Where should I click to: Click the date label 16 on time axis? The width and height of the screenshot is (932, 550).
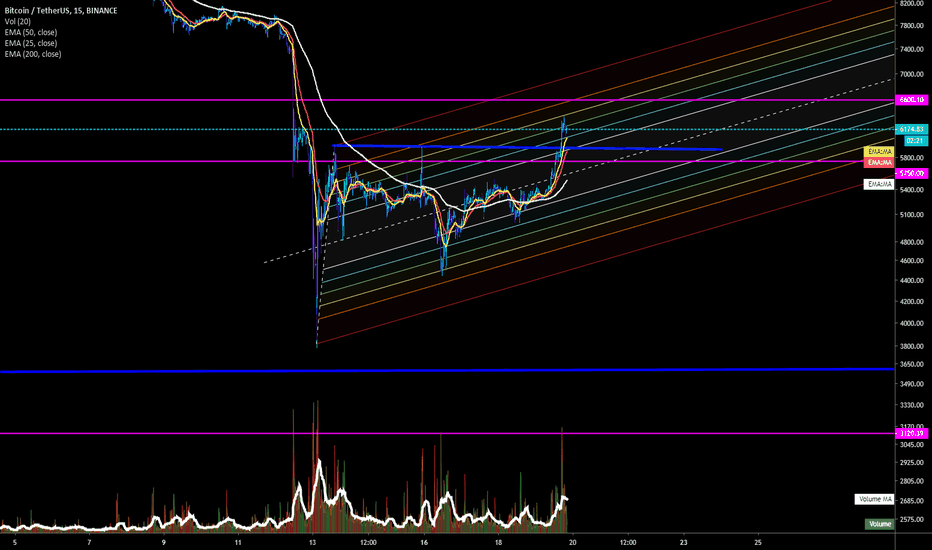point(424,542)
